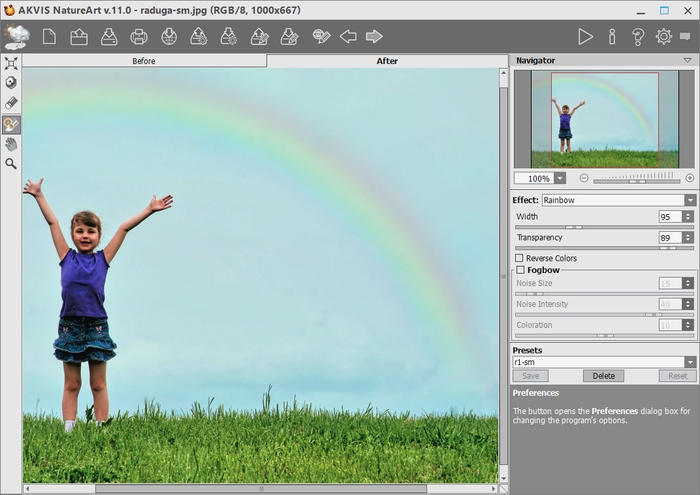Maximize the AKVIS NatureArt window
The width and height of the screenshot is (700, 495).
click(x=664, y=10)
